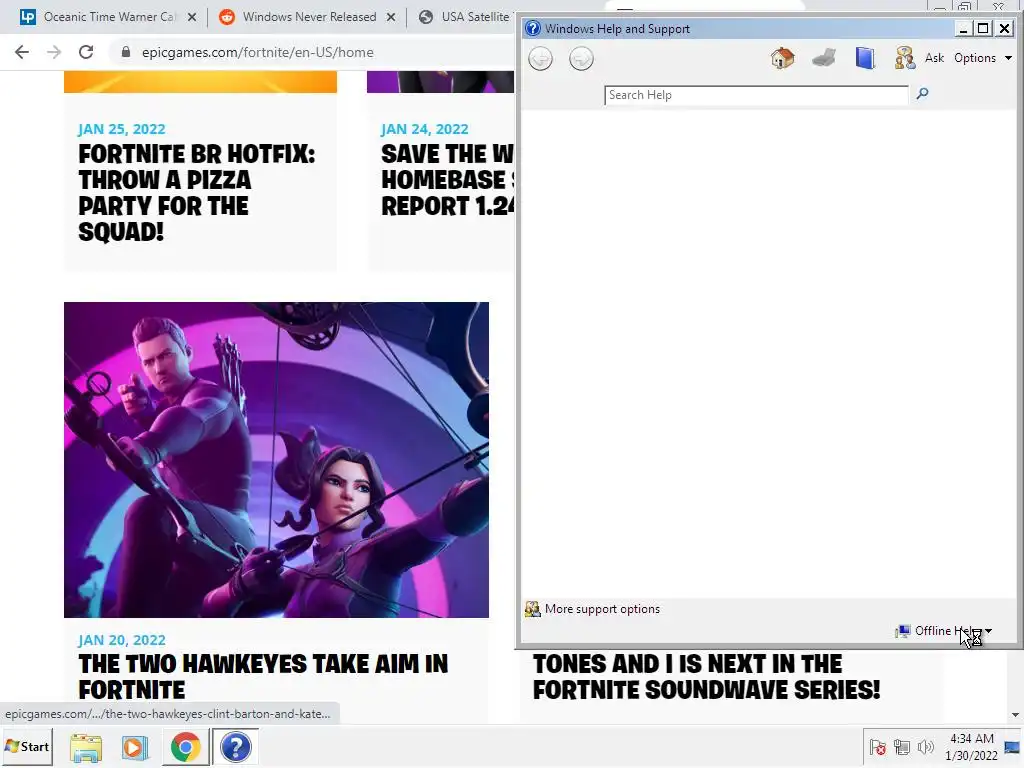Minimize the Help and Support window

963,29
